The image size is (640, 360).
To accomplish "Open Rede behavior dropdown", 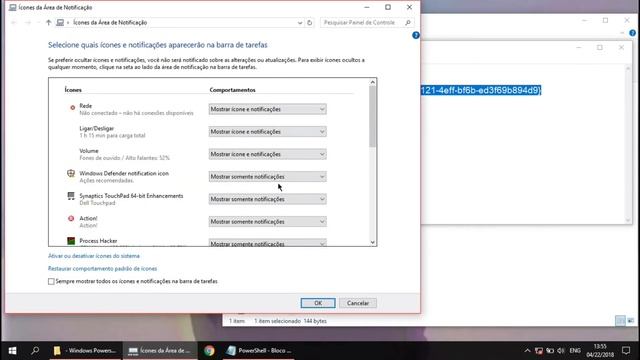I will tap(267, 109).
